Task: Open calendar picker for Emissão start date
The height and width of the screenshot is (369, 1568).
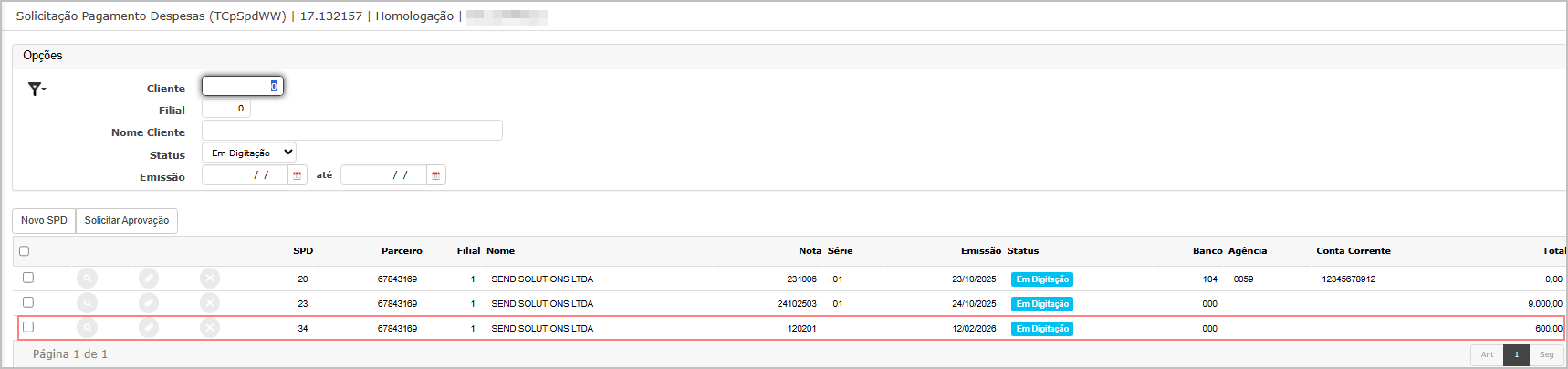Action: (x=297, y=175)
